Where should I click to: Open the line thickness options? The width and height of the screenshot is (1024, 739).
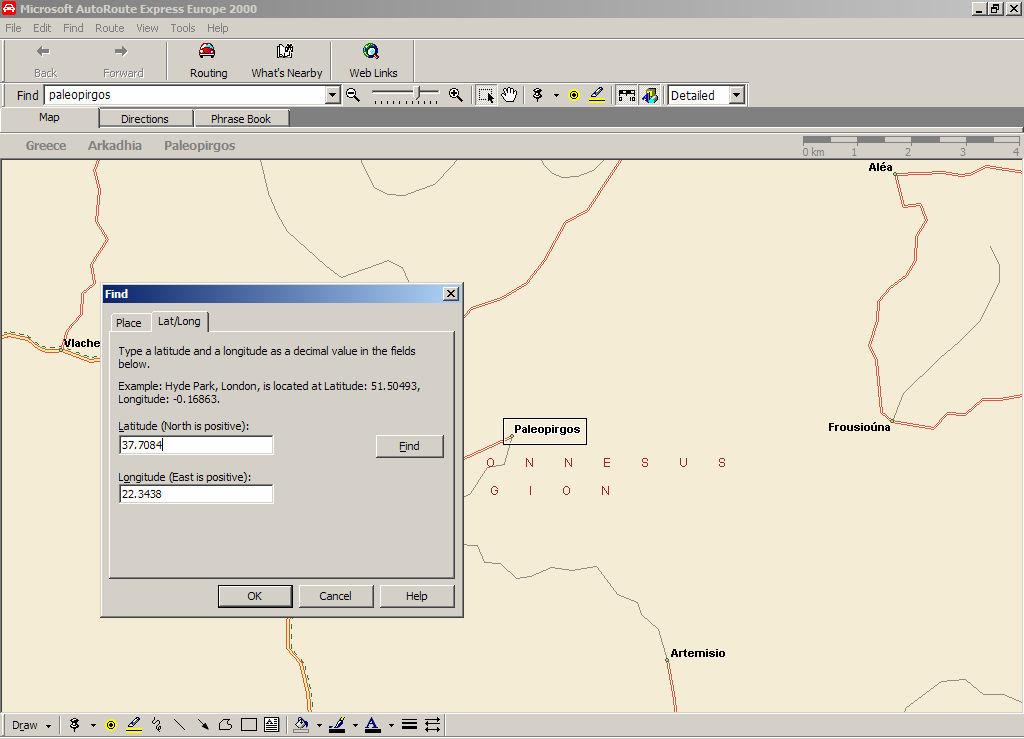pos(409,725)
